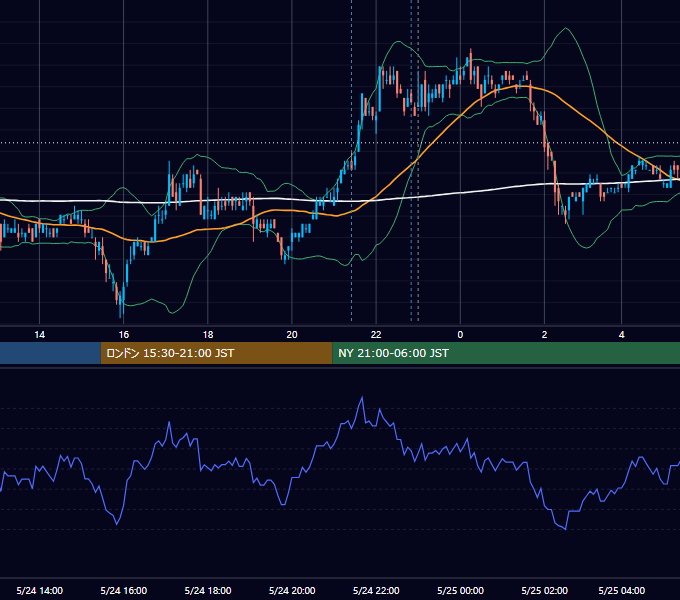Click the oscillator's highest peak near 22:00
Screen dimensions: 680x600
pyautogui.click(x=362, y=397)
